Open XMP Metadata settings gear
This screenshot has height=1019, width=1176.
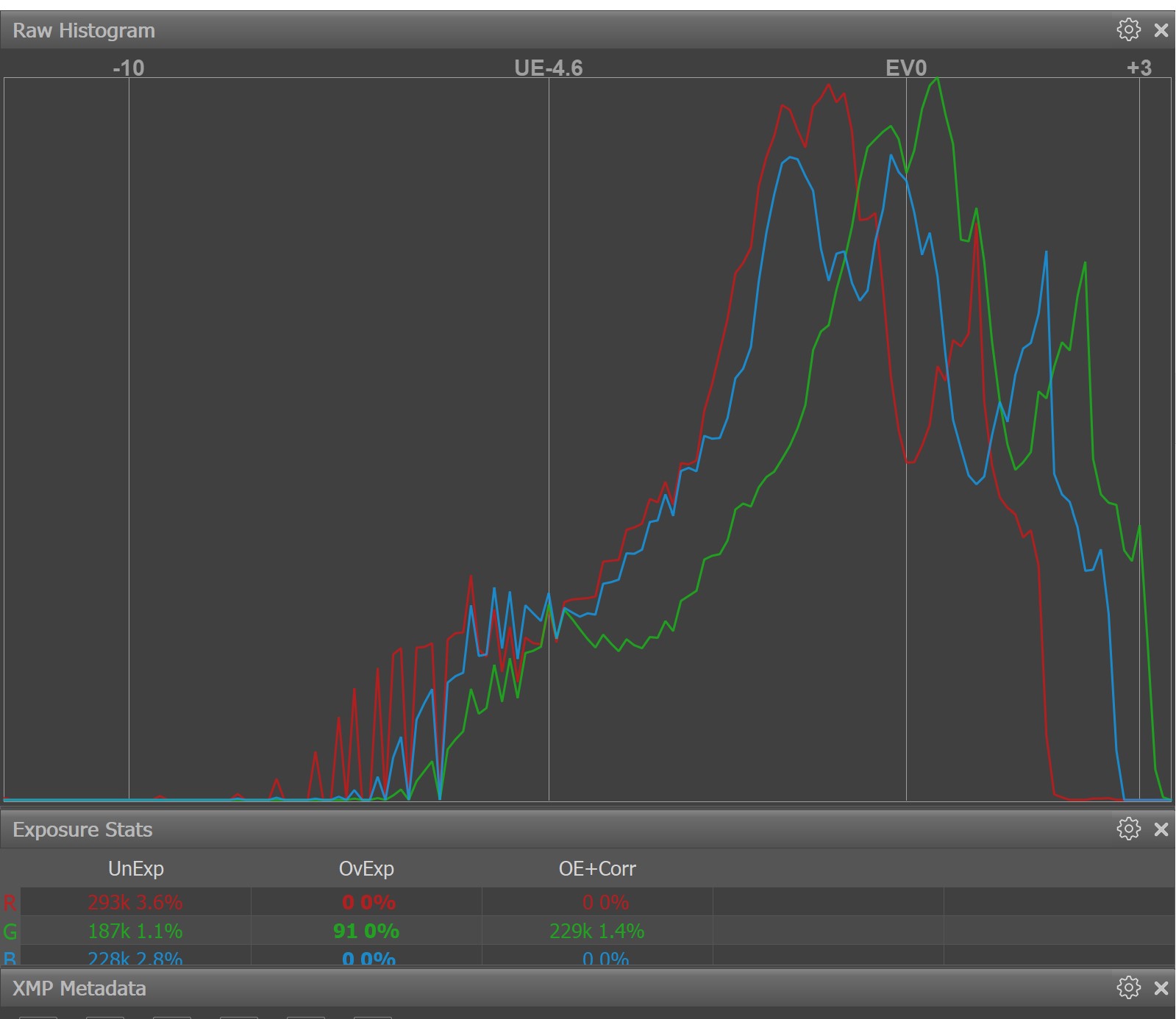[1128, 987]
